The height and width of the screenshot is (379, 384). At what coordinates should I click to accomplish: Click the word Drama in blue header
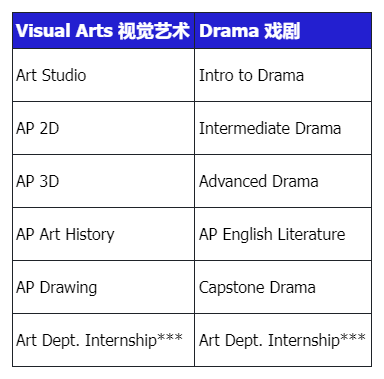[x=229, y=31]
